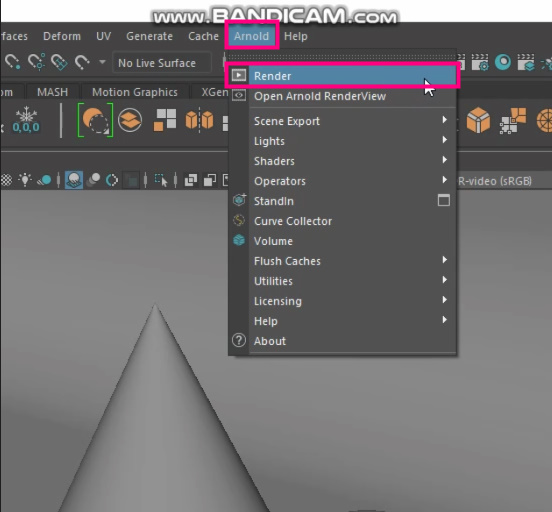This screenshot has width=552, height=512.
Task: Toggle the magnet snap icon with grid plane
Action: point(59,62)
